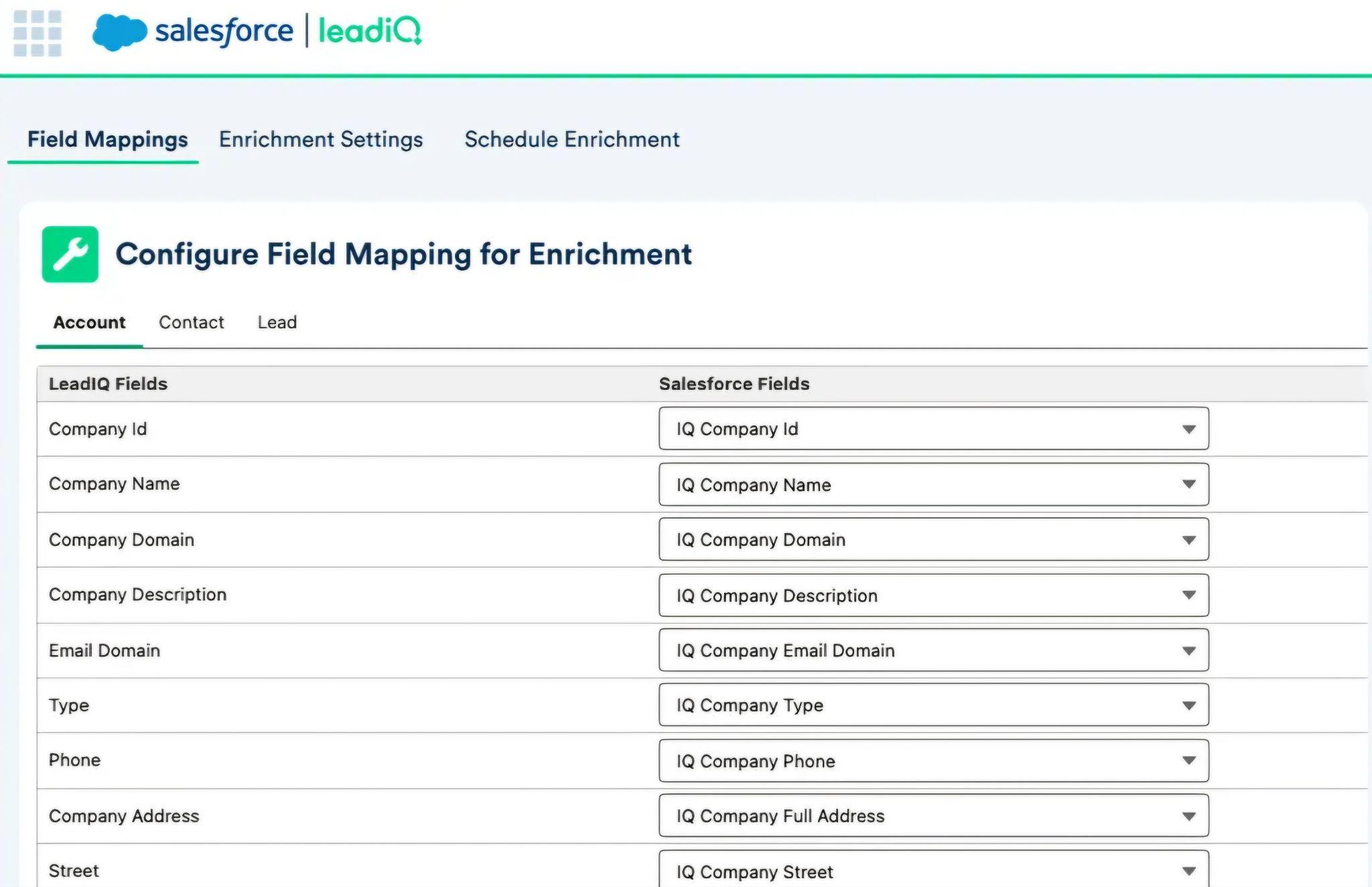The height and width of the screenshot is (887, 1372).
Task: Select the Contact object tab
Action: point(191,322)
